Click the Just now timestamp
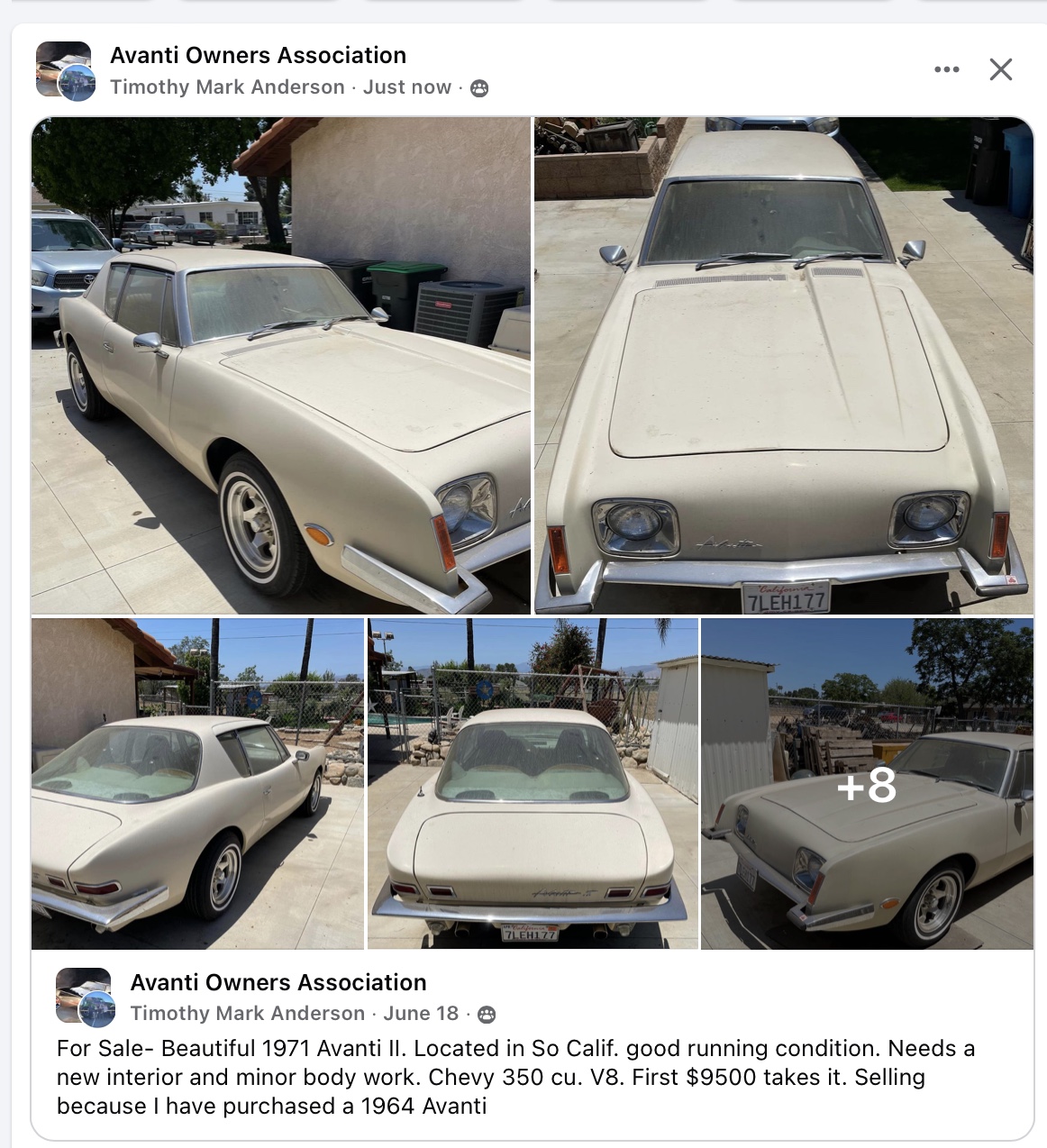Screen dimensions: 1047x1148 click(x=407, y=87)
